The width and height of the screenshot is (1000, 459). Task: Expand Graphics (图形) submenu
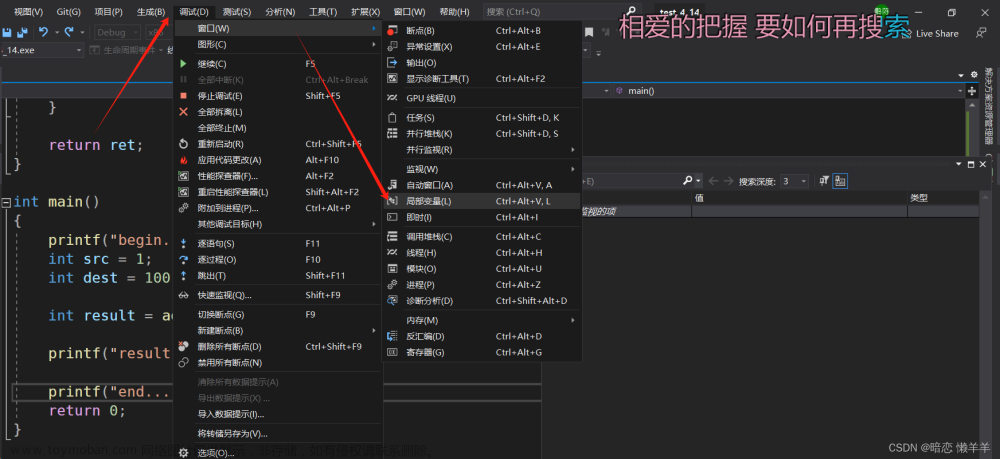pyautogui.click(x=279, y=44)
